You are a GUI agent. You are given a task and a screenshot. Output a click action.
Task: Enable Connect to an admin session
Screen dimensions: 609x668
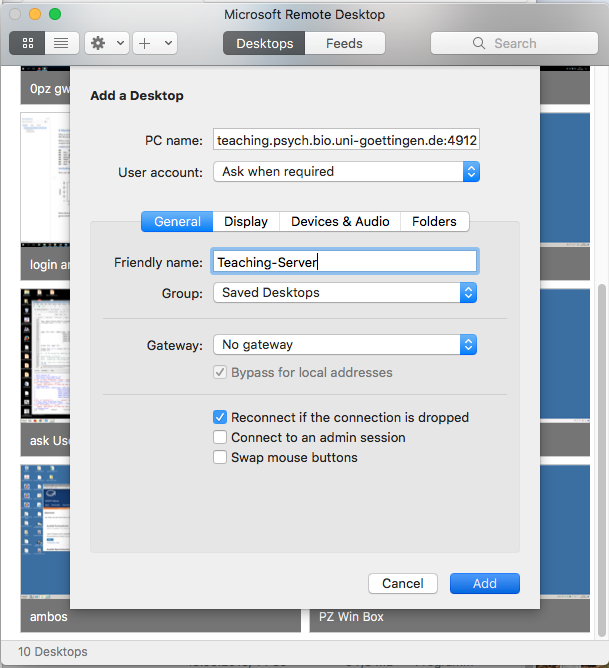pyautogui.click(x=220, y=437)
